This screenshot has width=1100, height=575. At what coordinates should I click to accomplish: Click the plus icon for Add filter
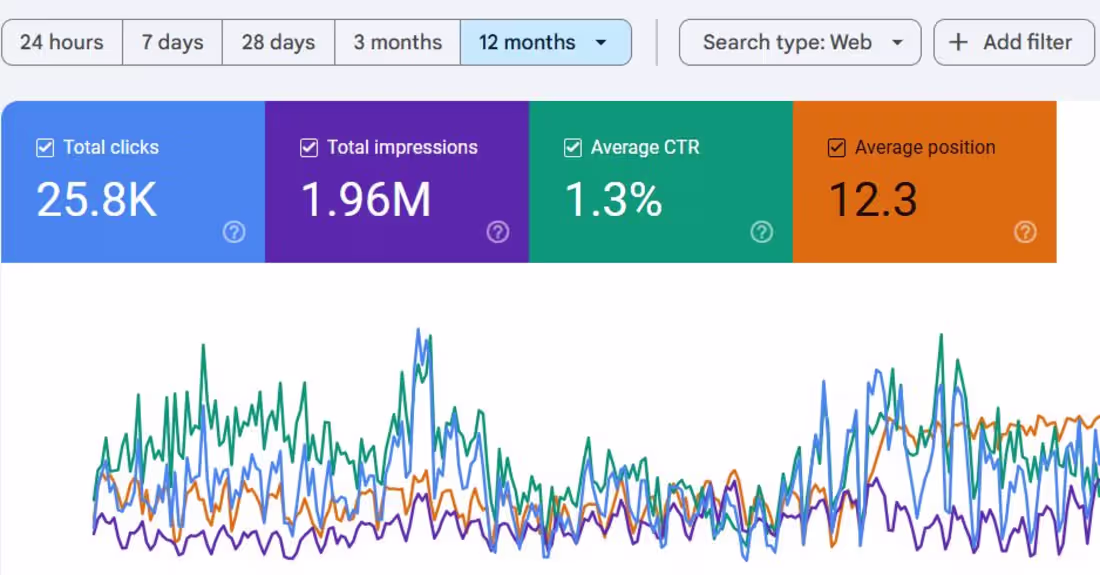(958, 42)
